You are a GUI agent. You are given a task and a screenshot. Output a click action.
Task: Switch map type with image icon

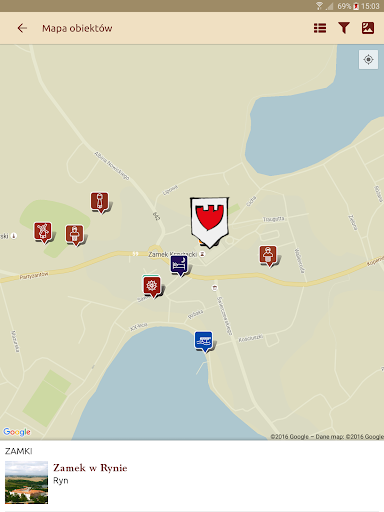(x=368, y=28)
